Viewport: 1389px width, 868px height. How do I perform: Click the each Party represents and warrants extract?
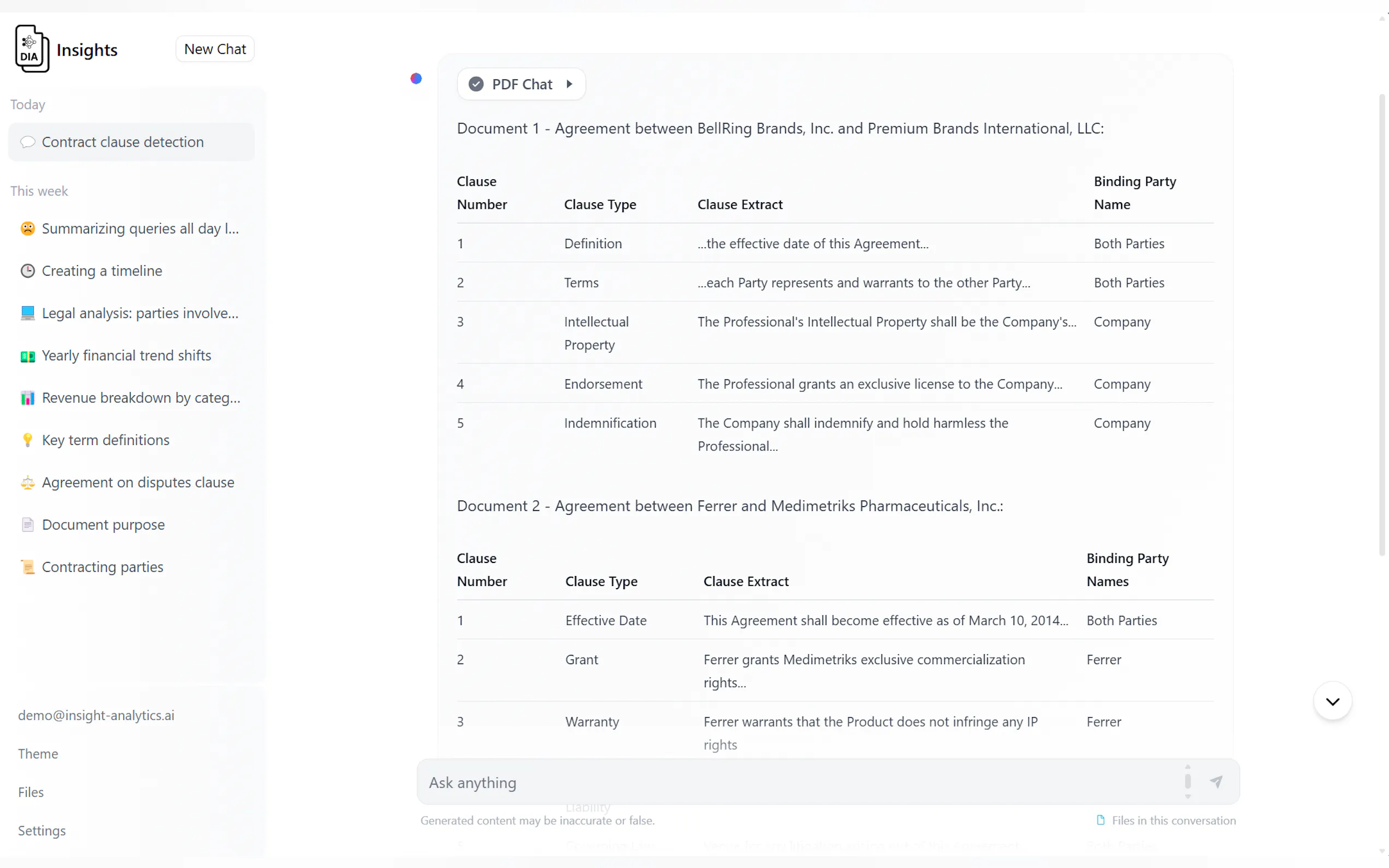coord(863,283)
